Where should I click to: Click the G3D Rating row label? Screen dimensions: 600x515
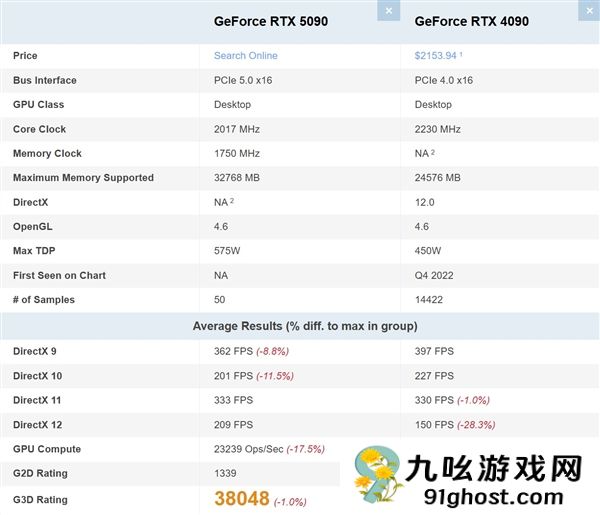pos(40,500)
